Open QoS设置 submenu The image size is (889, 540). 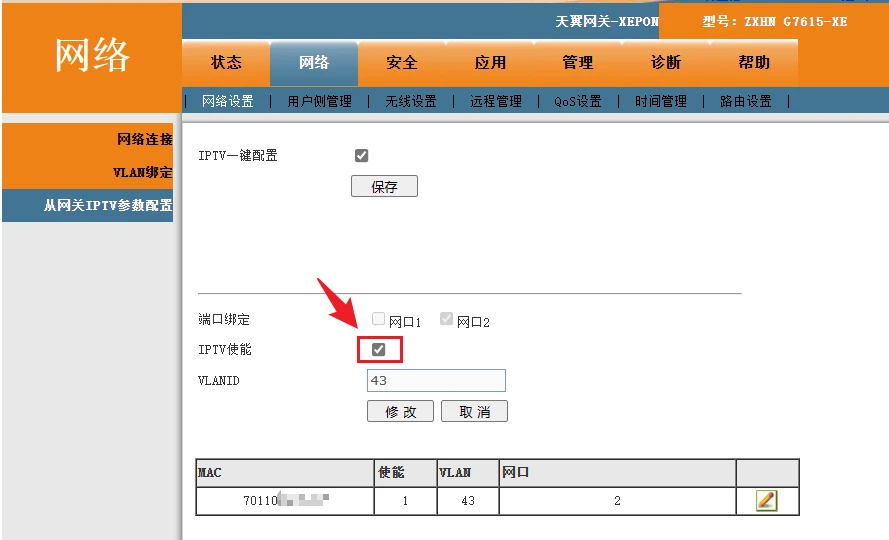pyautogui.click(x=578, y=102)
